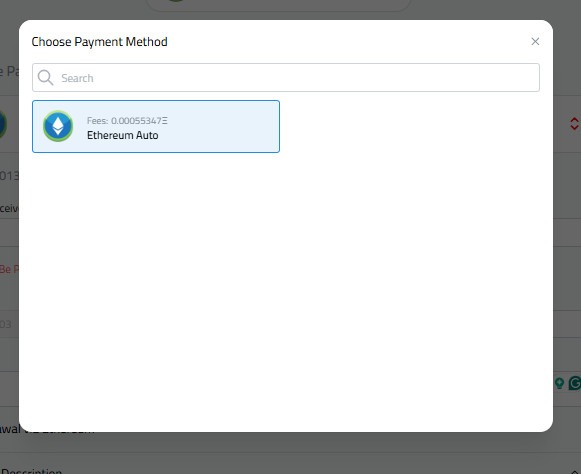Click the Ethereum coin logo icon

pos(58,126)
